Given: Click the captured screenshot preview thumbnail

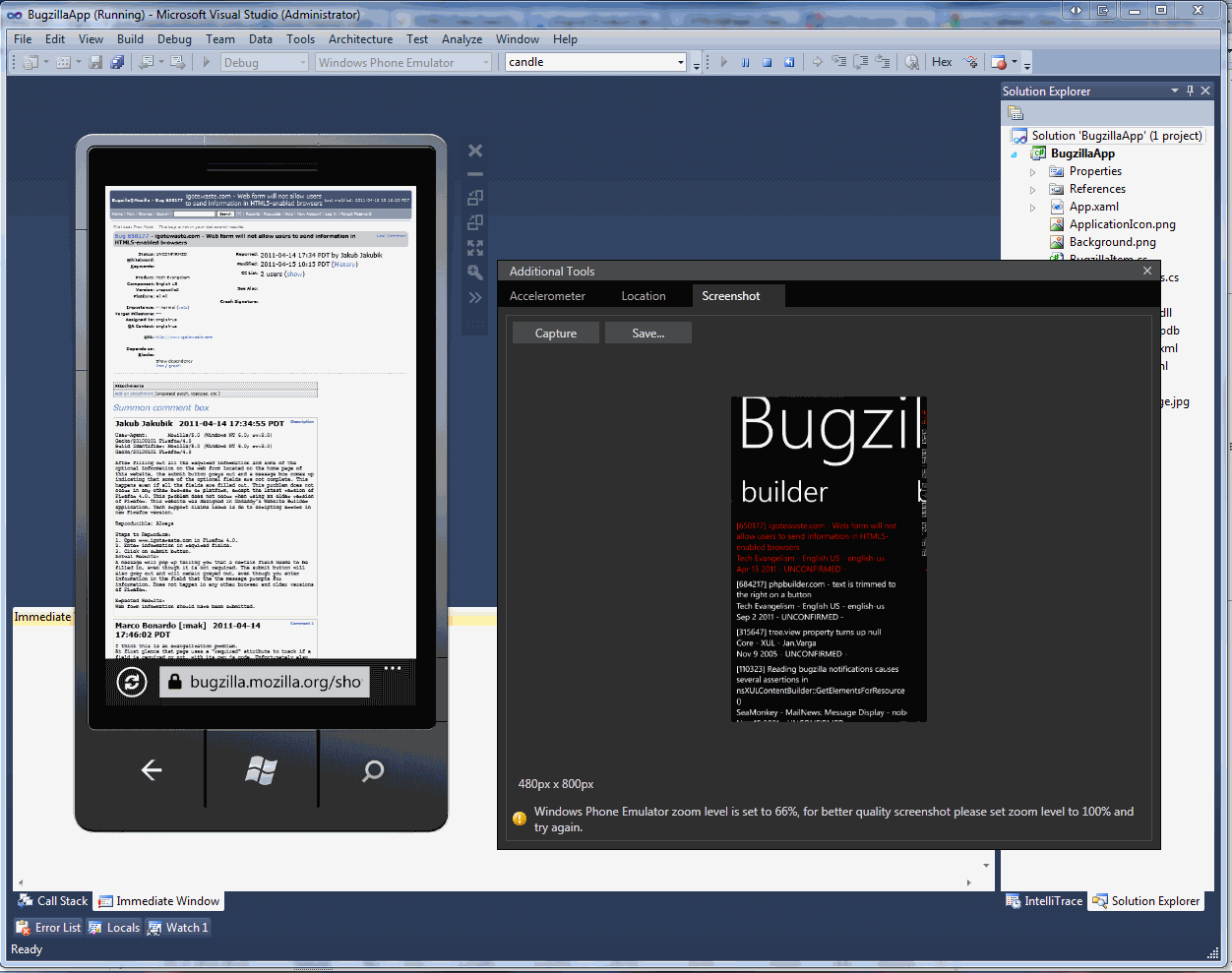Looking at the screenshot, I should [x=829, y=559].
